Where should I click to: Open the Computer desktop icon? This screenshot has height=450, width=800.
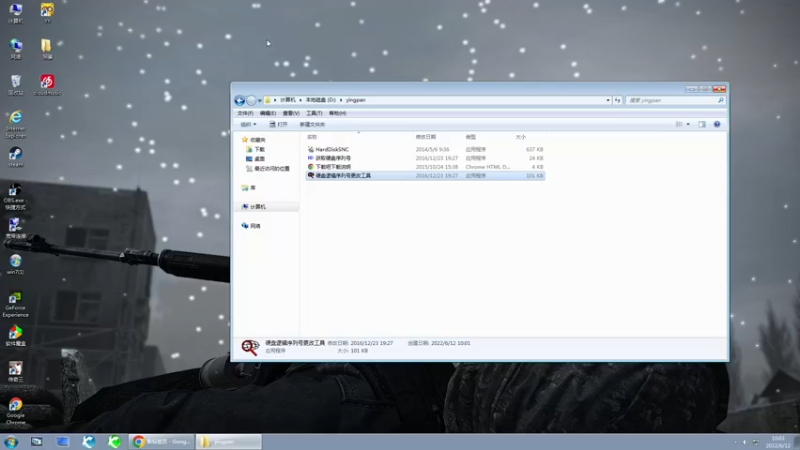coord(15,13)
